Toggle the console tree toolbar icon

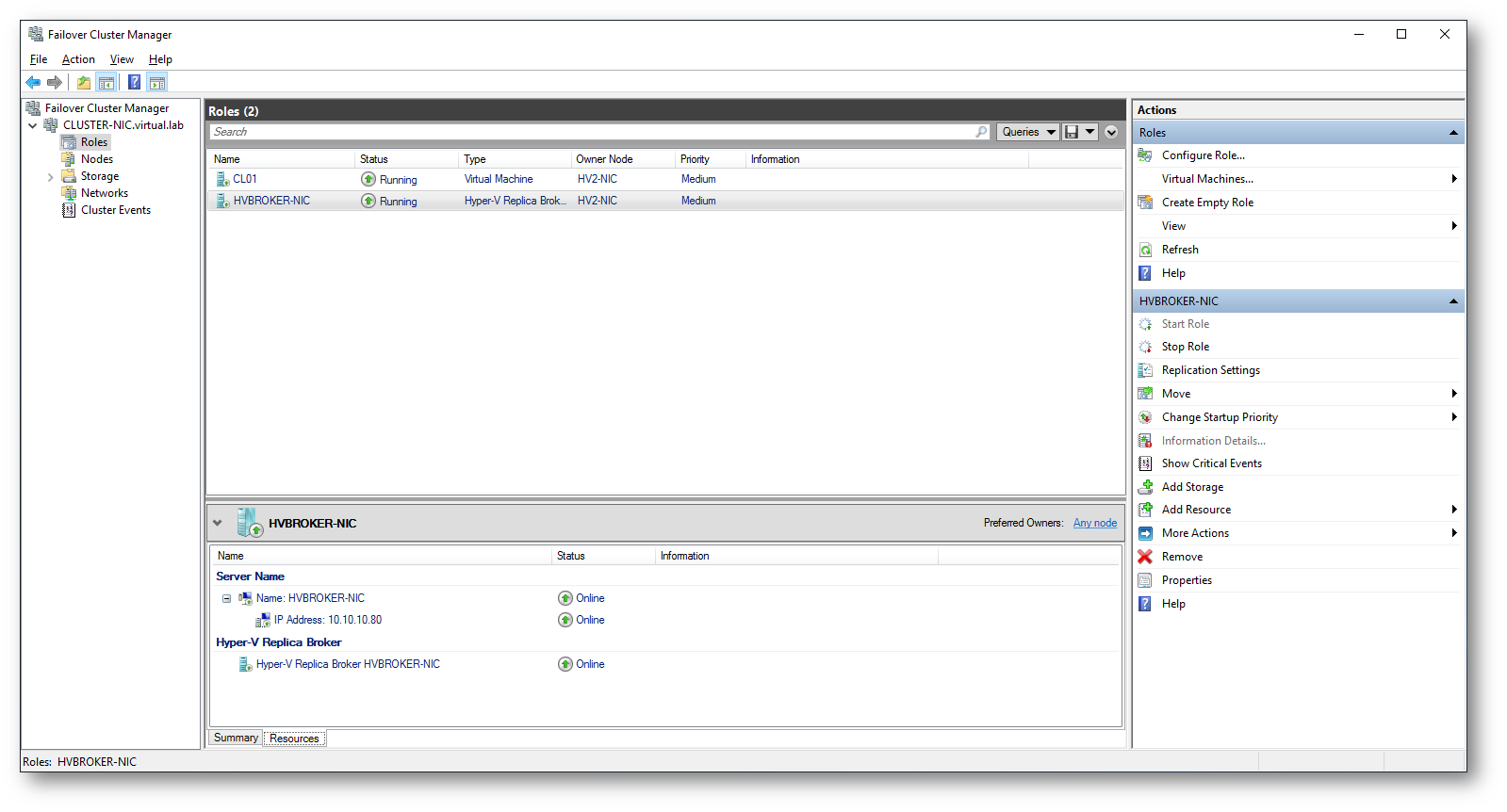pyautogui.click(x=106, y=83)
